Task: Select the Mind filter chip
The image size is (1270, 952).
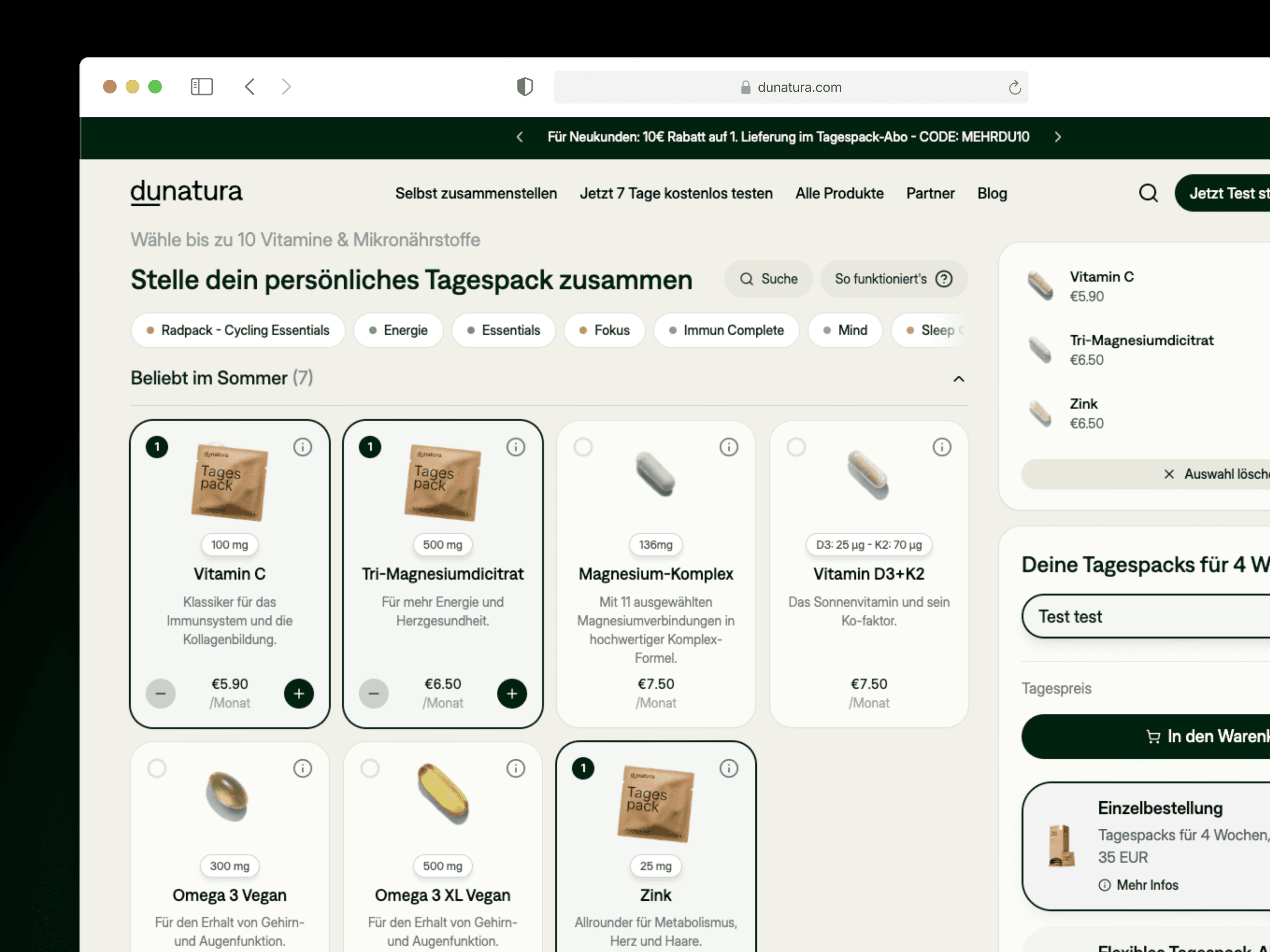Action: click(x=845, y=331)
